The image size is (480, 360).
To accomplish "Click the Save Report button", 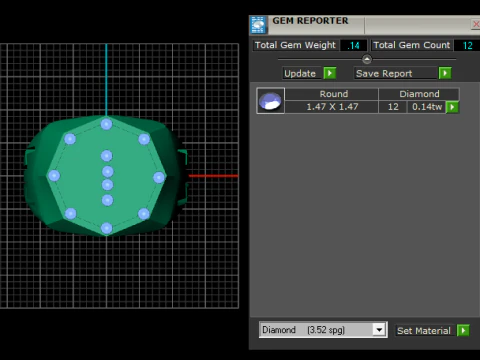I will (x=395, y=73).
